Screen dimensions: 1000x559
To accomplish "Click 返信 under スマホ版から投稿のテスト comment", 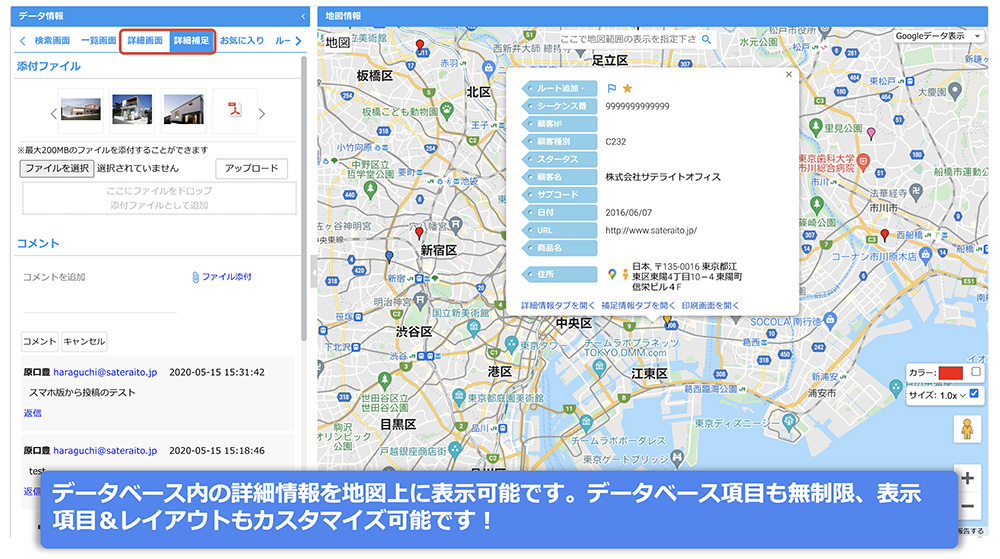I will [33, 413].
